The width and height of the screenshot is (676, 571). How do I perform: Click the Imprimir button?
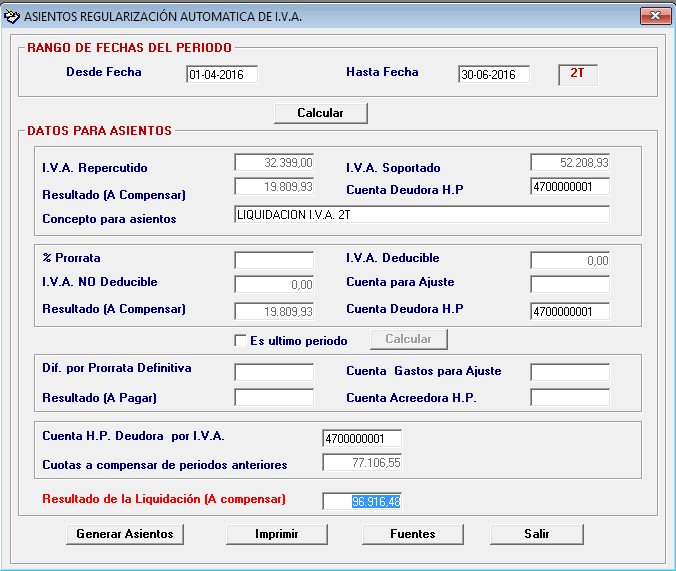(x=277, y=534)
